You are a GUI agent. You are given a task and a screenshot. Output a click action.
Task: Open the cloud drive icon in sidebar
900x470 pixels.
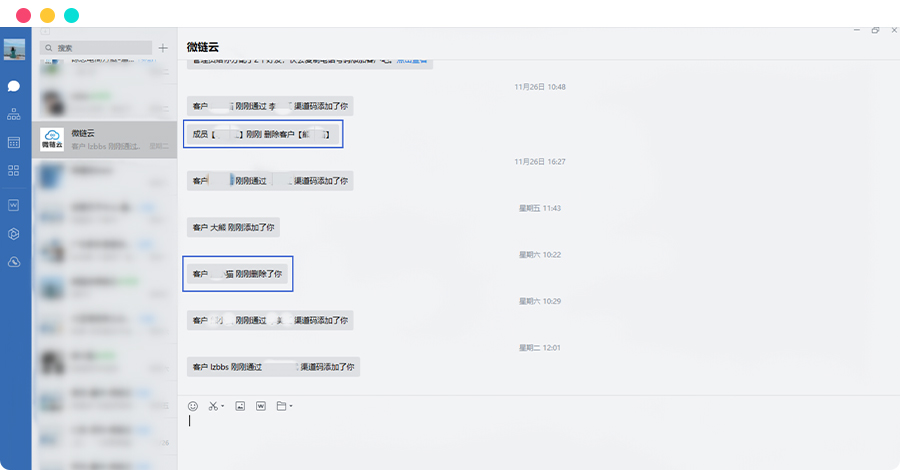pyautogui.click(x=14, y=262)
